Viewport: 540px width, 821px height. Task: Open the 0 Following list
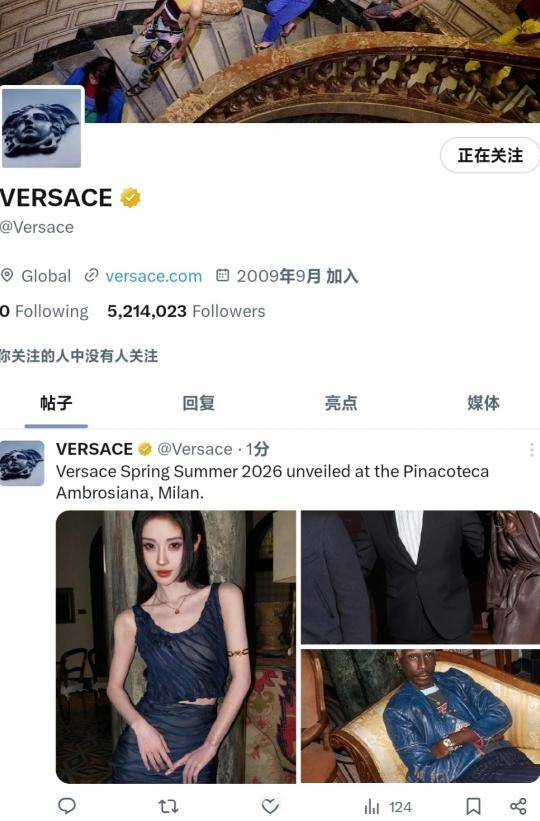click(x=44, y=311)
